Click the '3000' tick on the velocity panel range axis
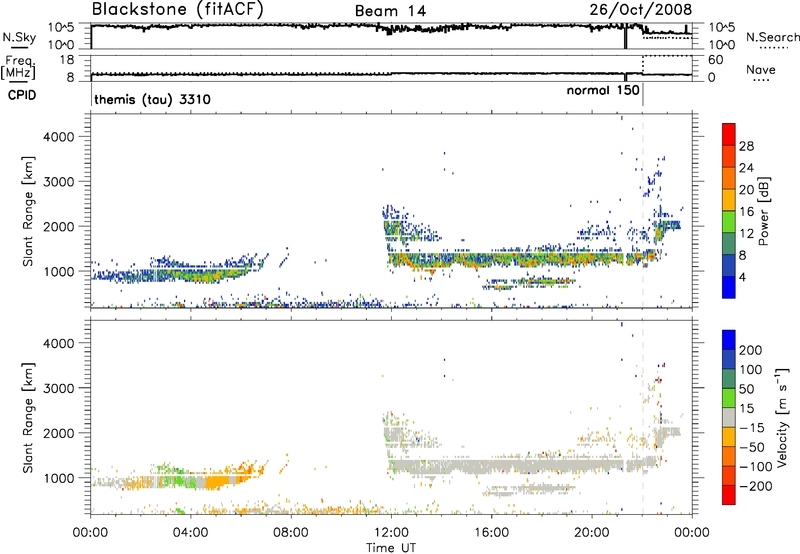The width and height of the screenshot is (800, 554). pyautogui.click(x=59, y=388)
